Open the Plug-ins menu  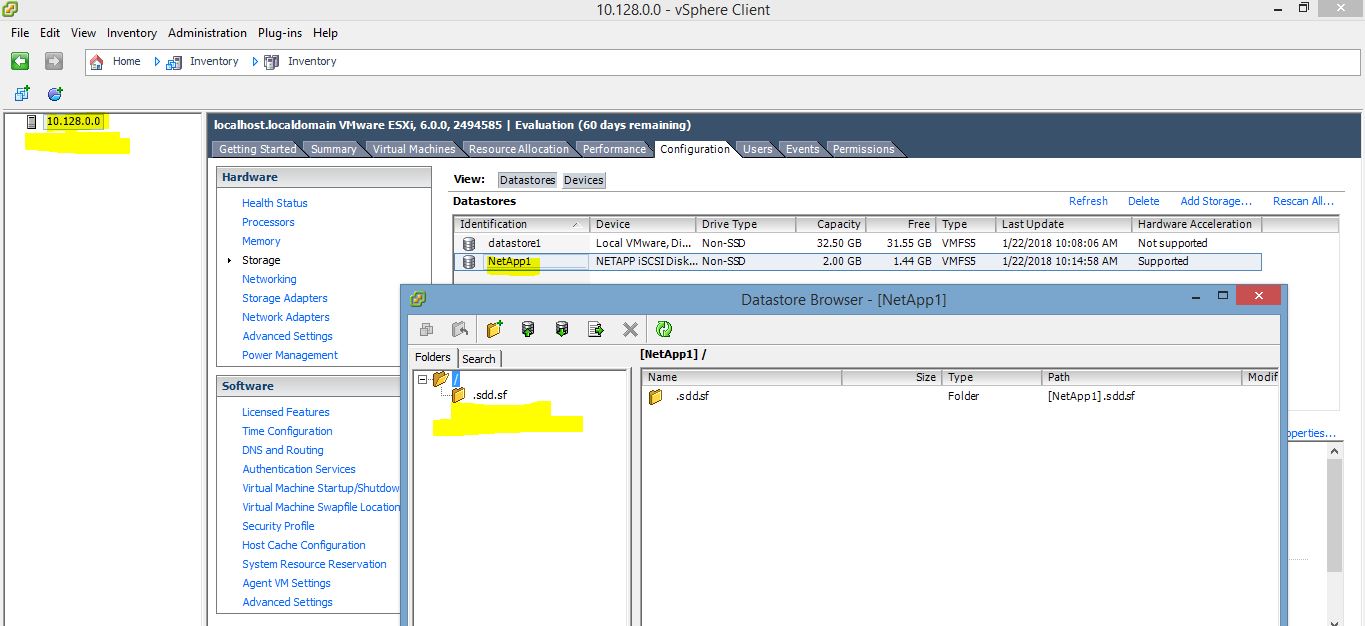[279, 32]
